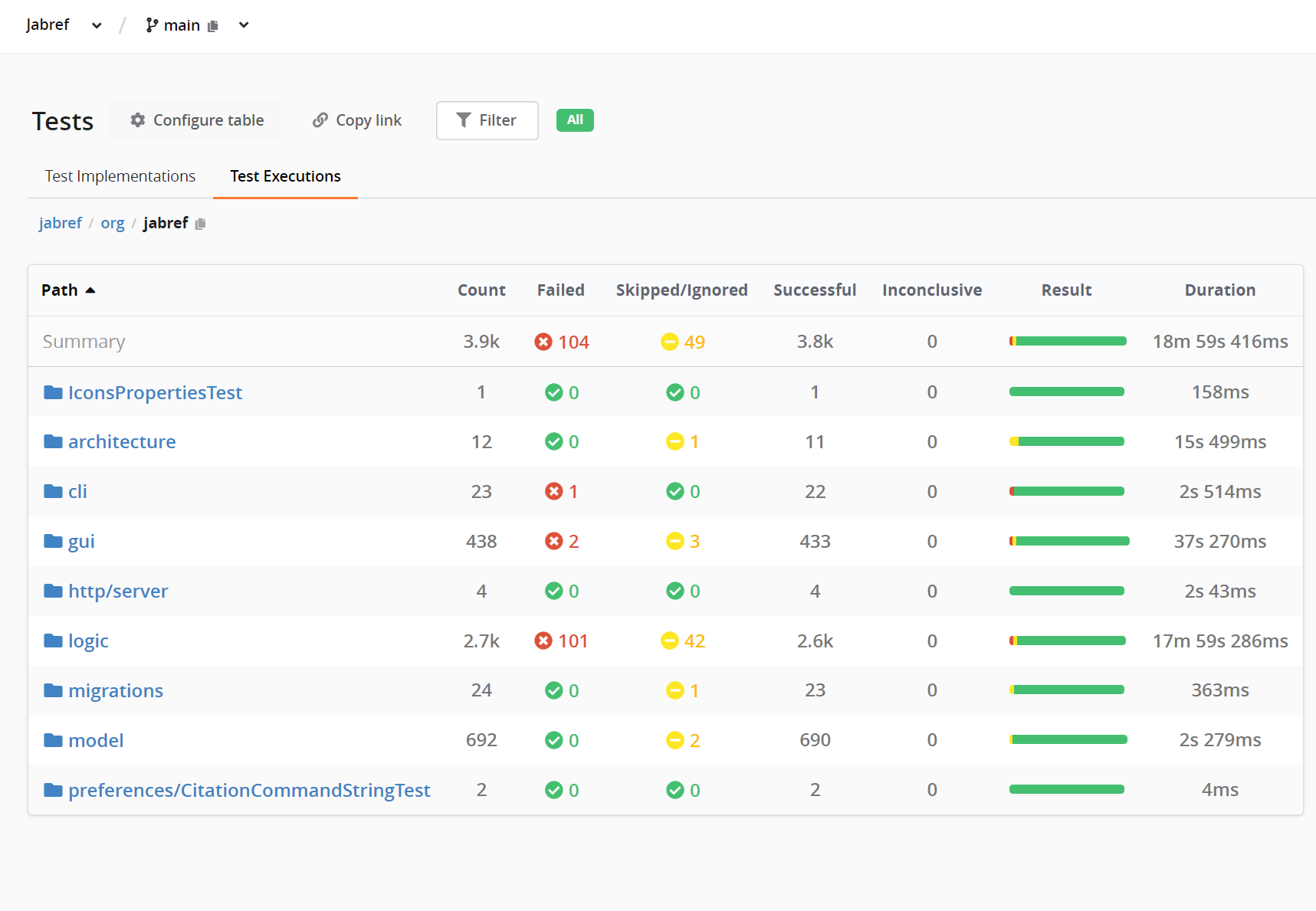Screen dimensions: 1316x911
Task: Open the model folder link
Action: point(96,741)
